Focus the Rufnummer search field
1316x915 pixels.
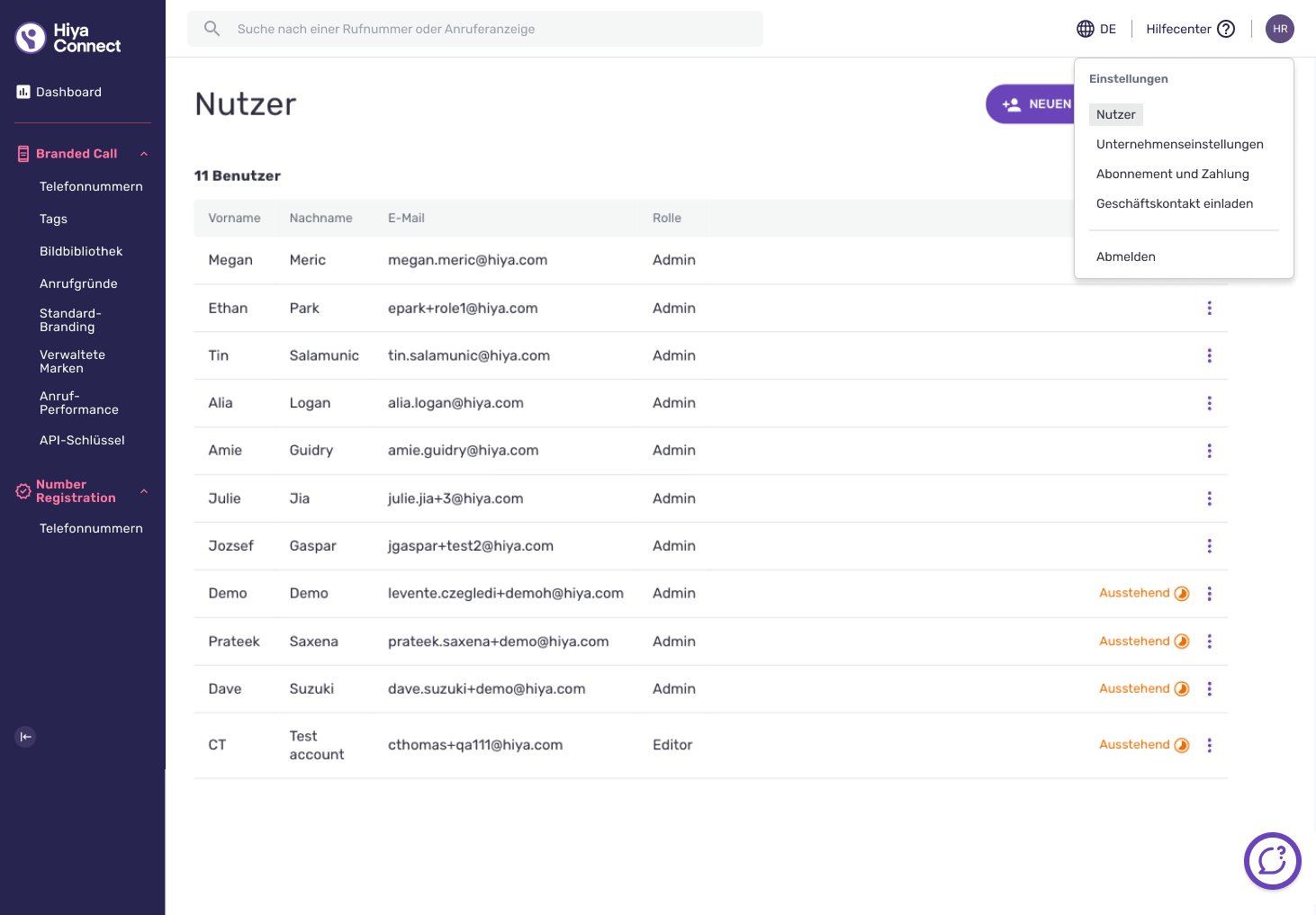(x=475, y=29)
